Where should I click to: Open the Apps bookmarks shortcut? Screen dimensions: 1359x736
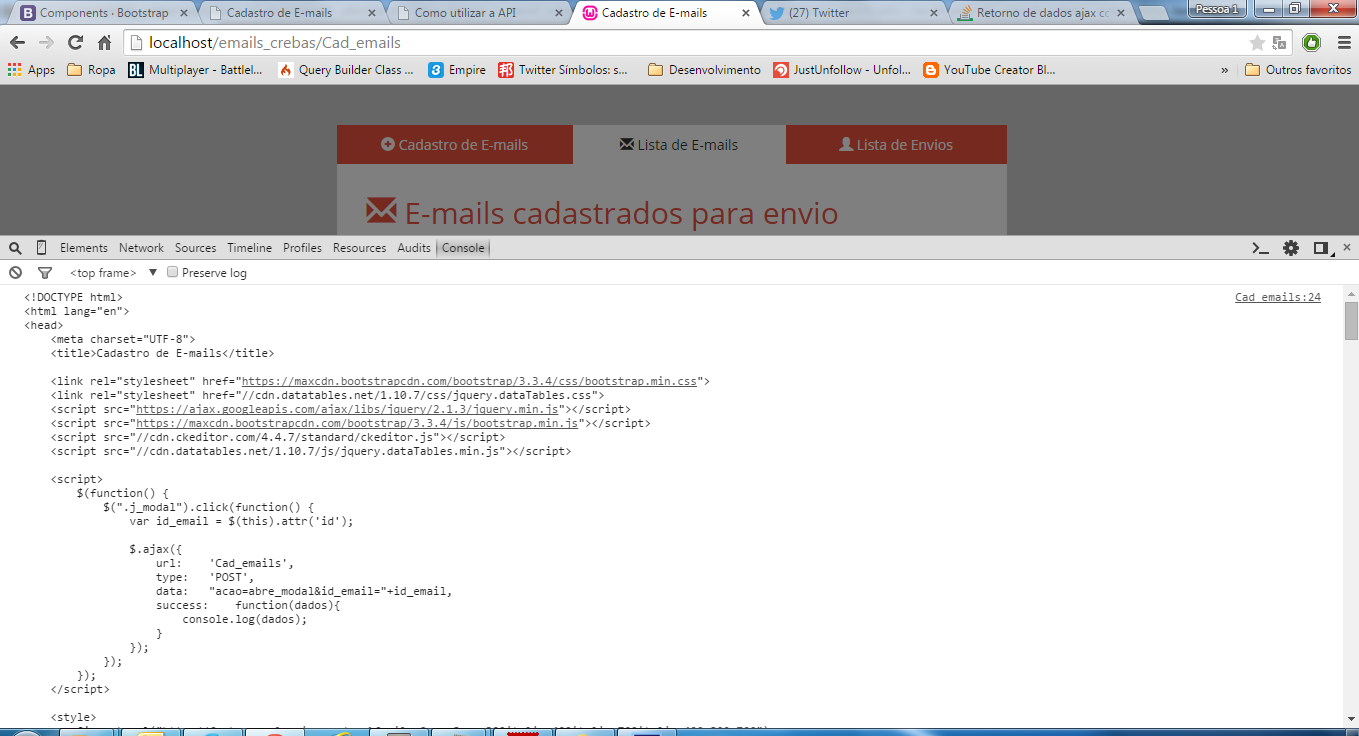(x=31, y=70)
